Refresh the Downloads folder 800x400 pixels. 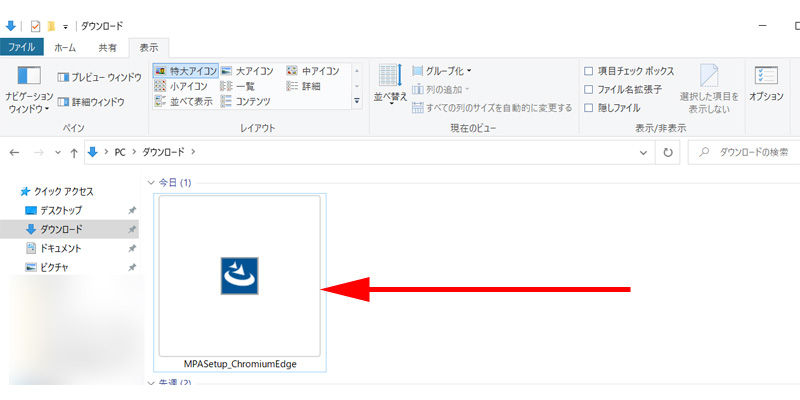667,153
